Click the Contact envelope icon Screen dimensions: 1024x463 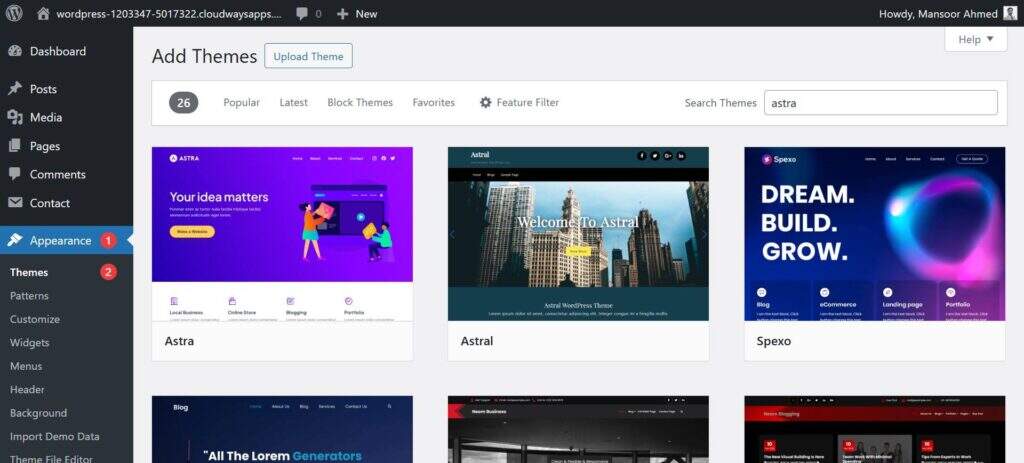(x=15, y=202)
